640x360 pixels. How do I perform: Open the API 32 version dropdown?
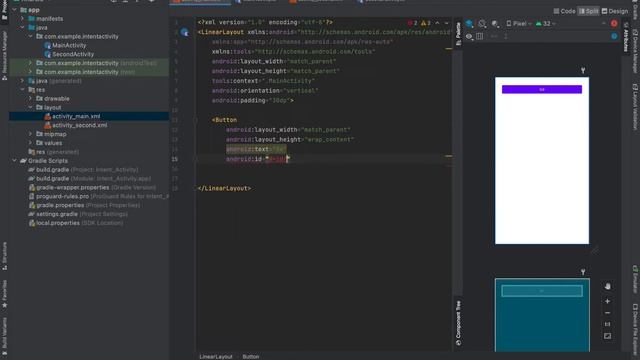click(x=546, y=24)
